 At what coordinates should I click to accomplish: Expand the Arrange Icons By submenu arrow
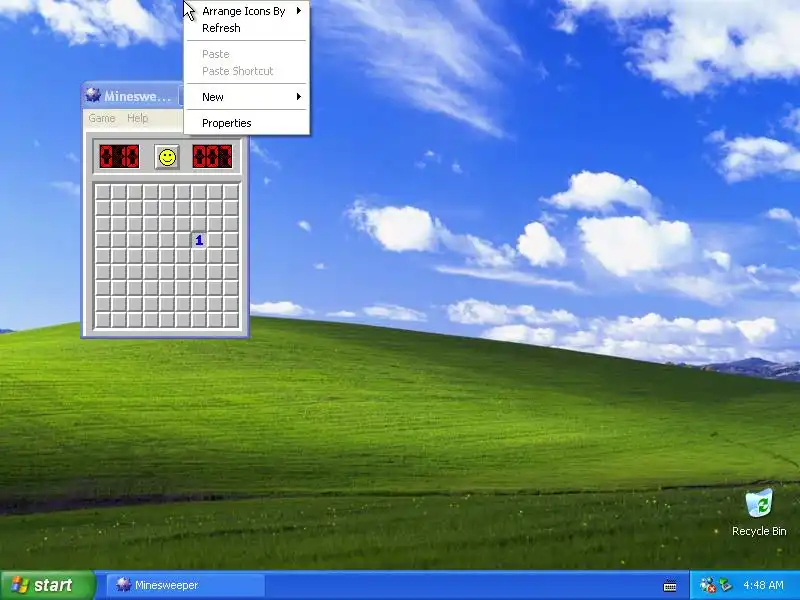tap(299, 11)
